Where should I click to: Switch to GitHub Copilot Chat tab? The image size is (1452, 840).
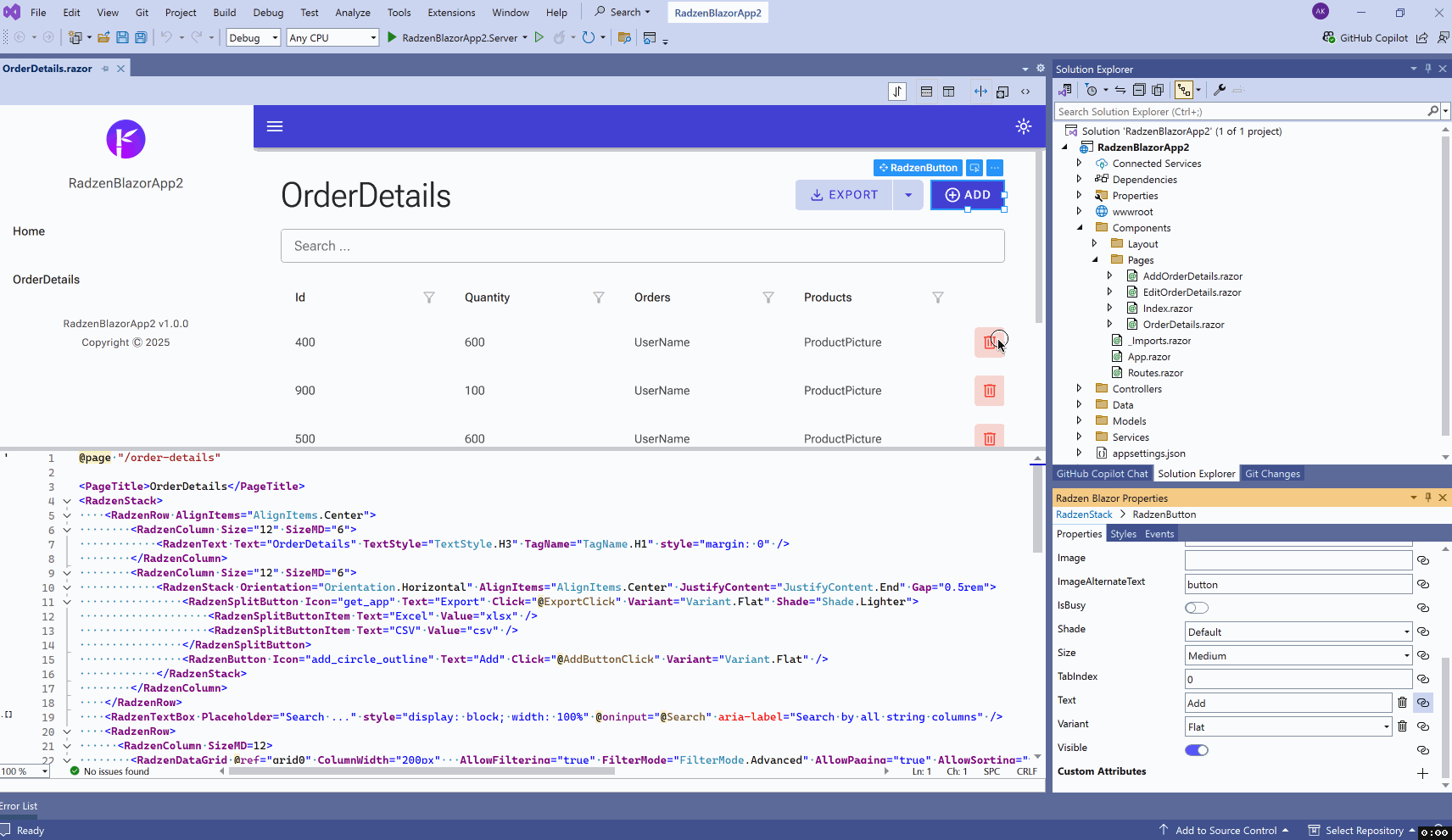coord(1102,474)
